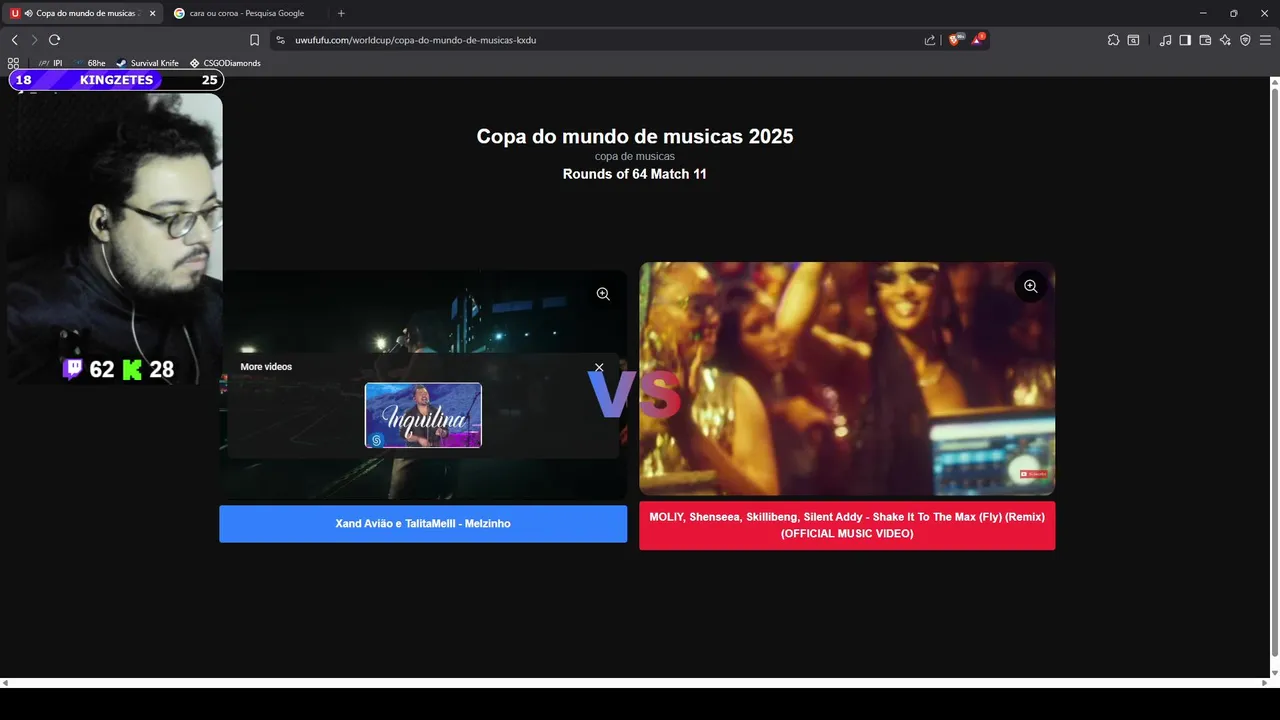The image size is (1280, 720).
Task: Open the Brave Wallet icon
Action: 1205,40
